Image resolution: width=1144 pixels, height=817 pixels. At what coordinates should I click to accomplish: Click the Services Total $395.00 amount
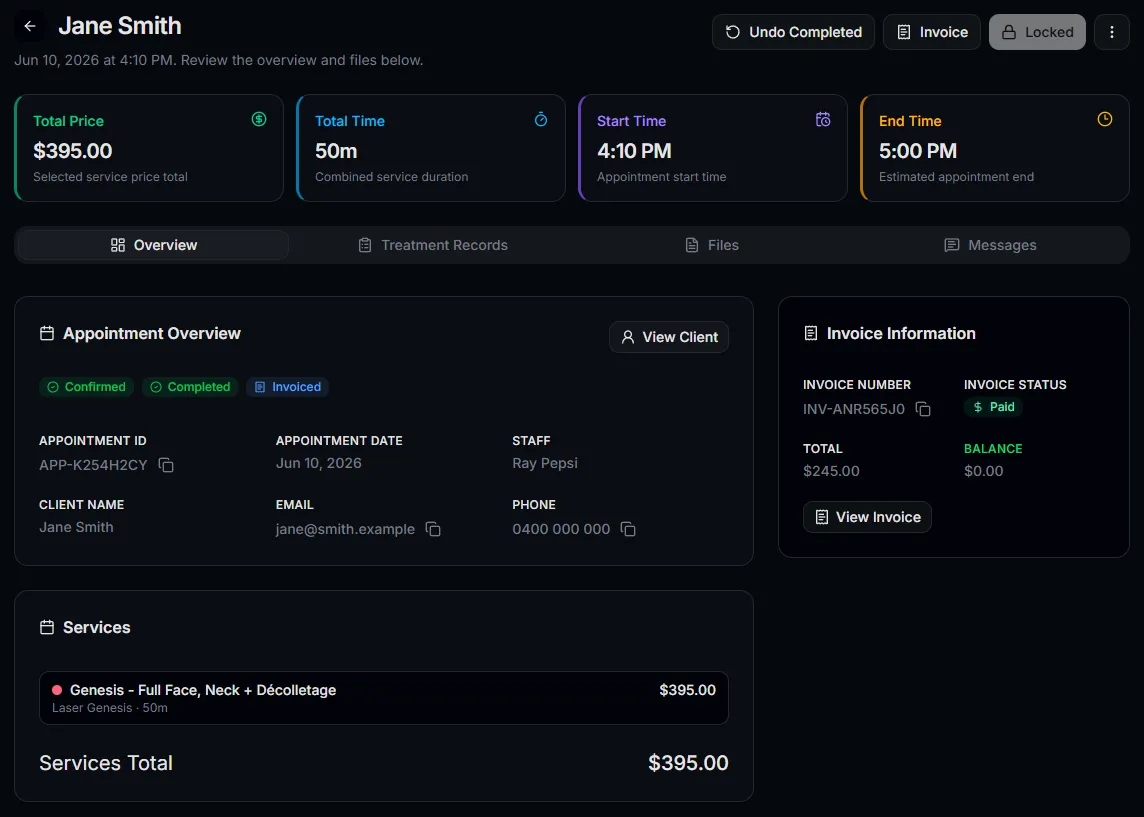688,763
